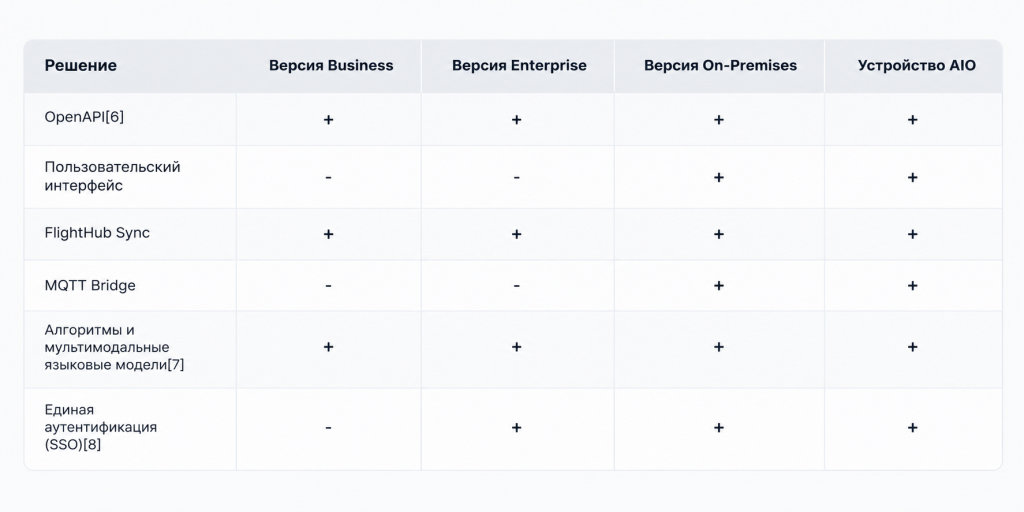Select the Версия Business column header
Viewport: 1024px width, 512px height.
[331, 65]
